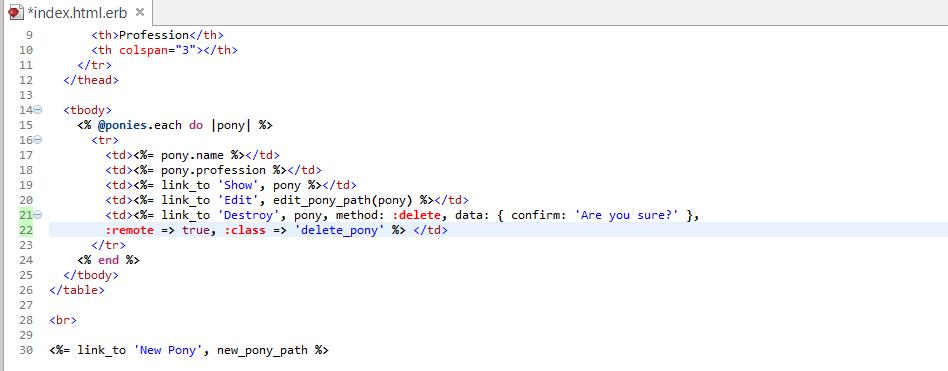This screenshot has width=948, height=371.
Task: Click the :remote symbol on line 22
Action: [129, 230]
